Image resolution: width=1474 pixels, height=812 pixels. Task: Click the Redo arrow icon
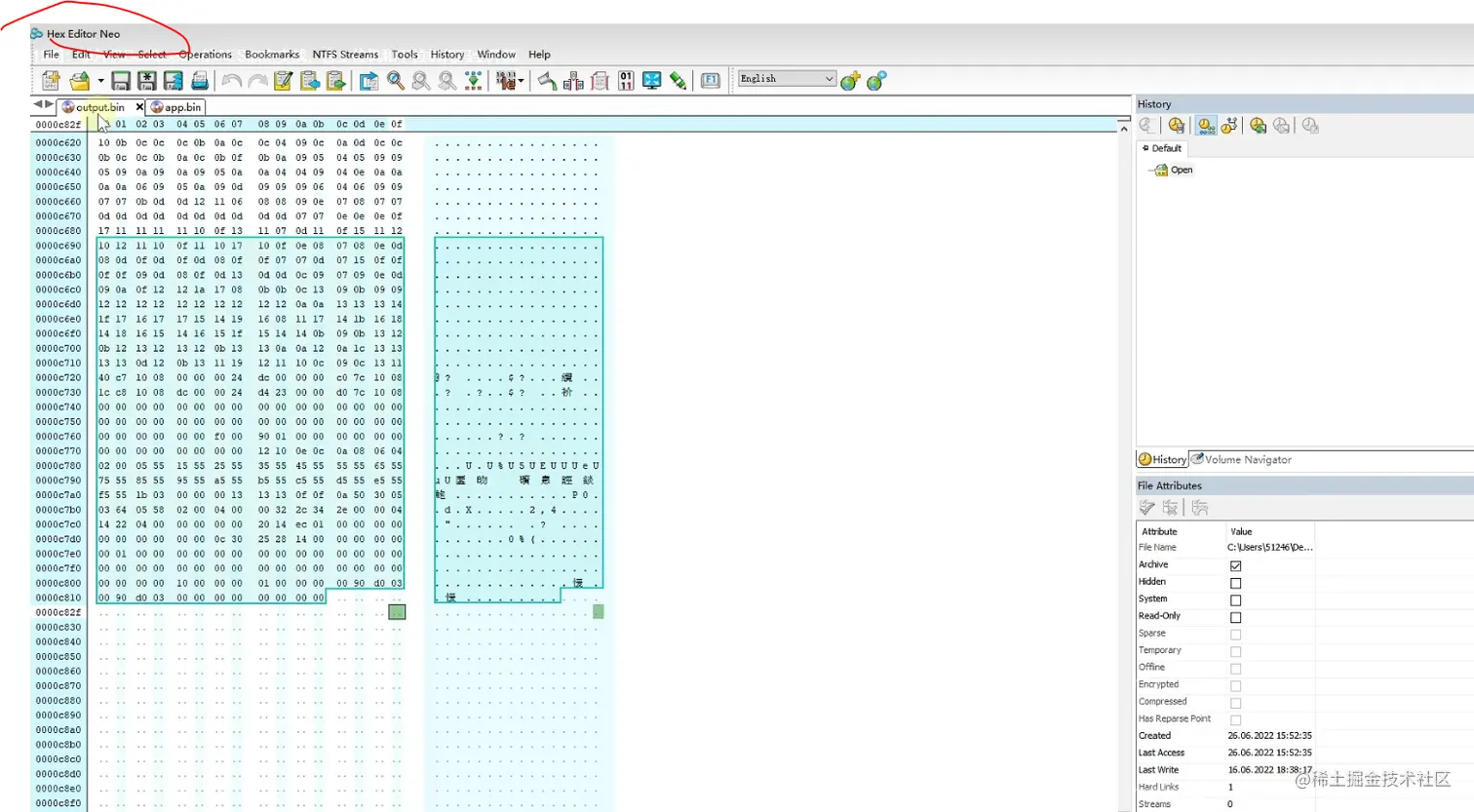tap(257, 81)
